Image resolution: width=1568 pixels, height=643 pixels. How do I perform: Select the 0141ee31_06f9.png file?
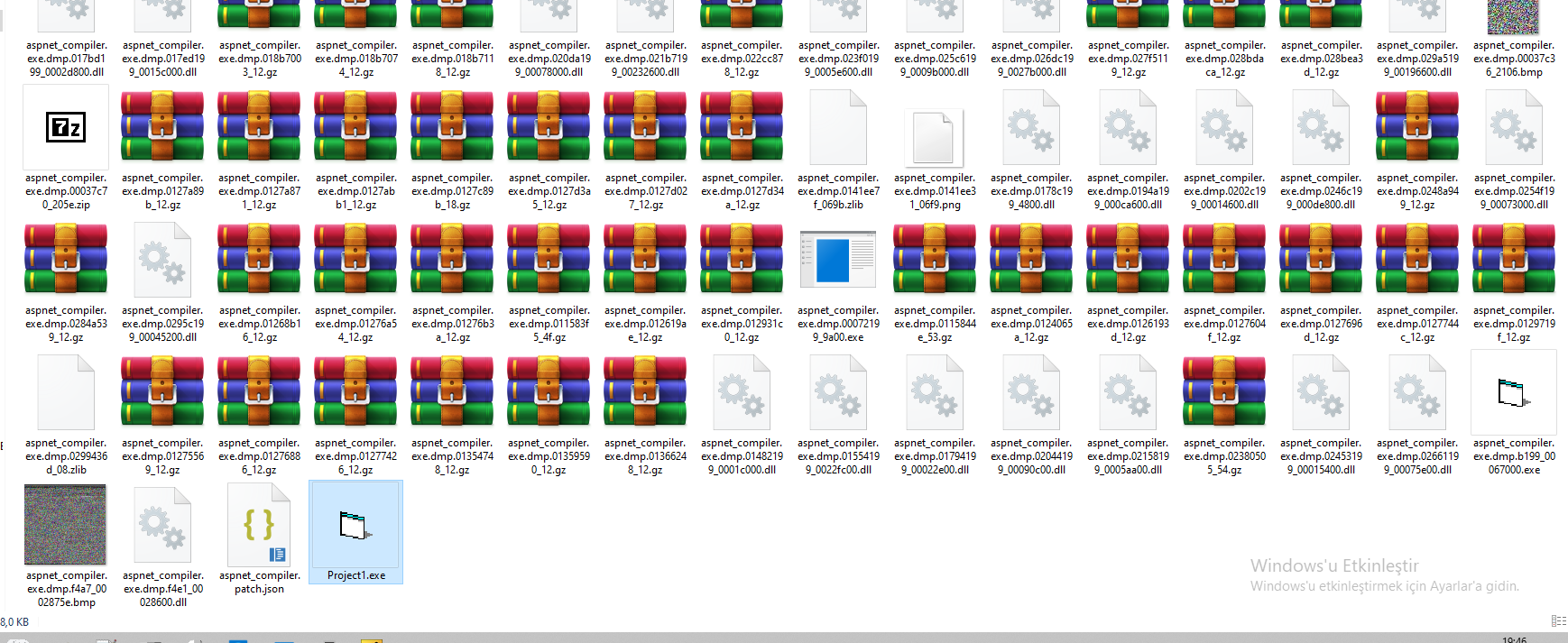tap(934, 137)
